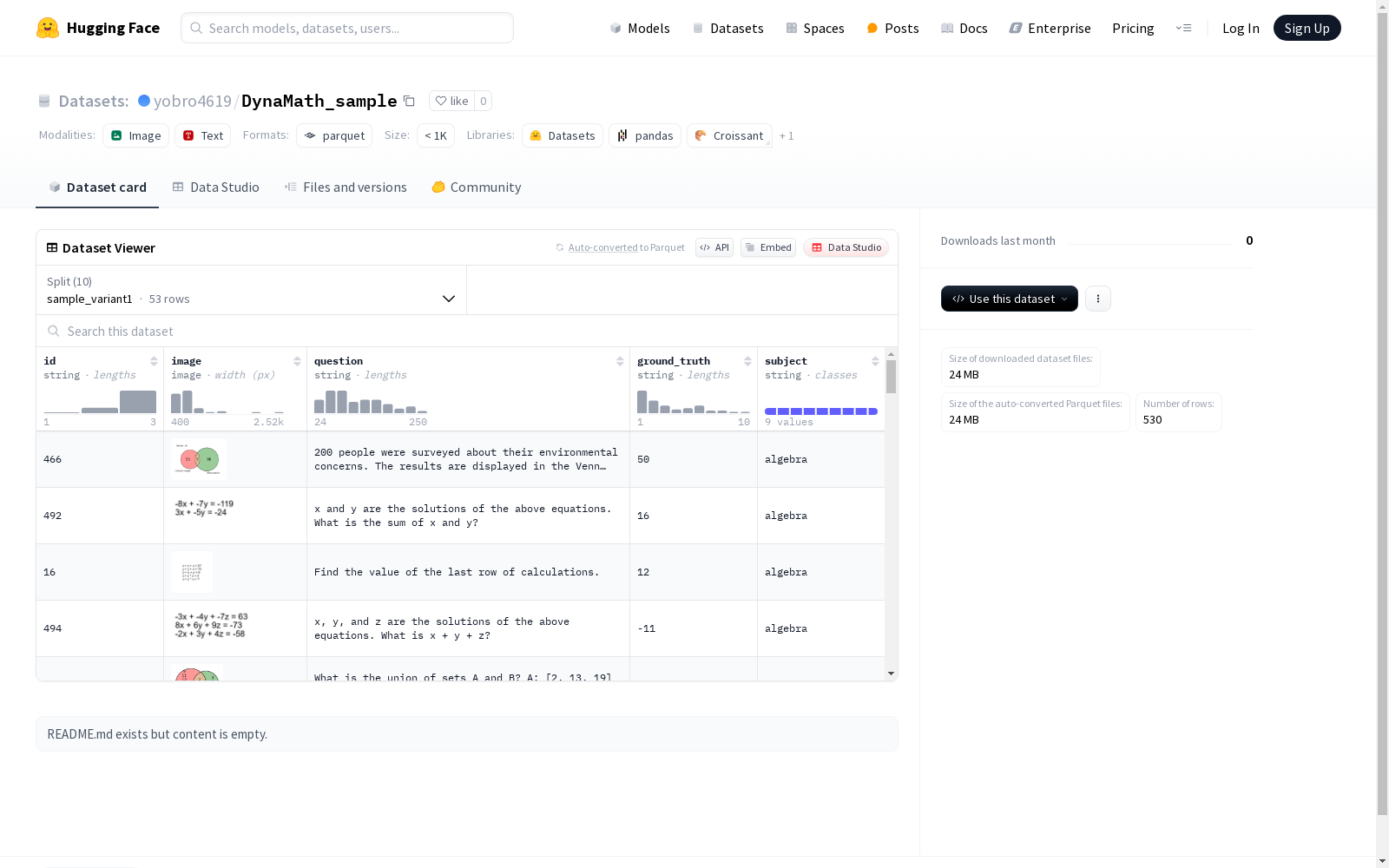Viewport: 1389px width, 868px height.
Task: Click the id cell 492
Action: 100,516
